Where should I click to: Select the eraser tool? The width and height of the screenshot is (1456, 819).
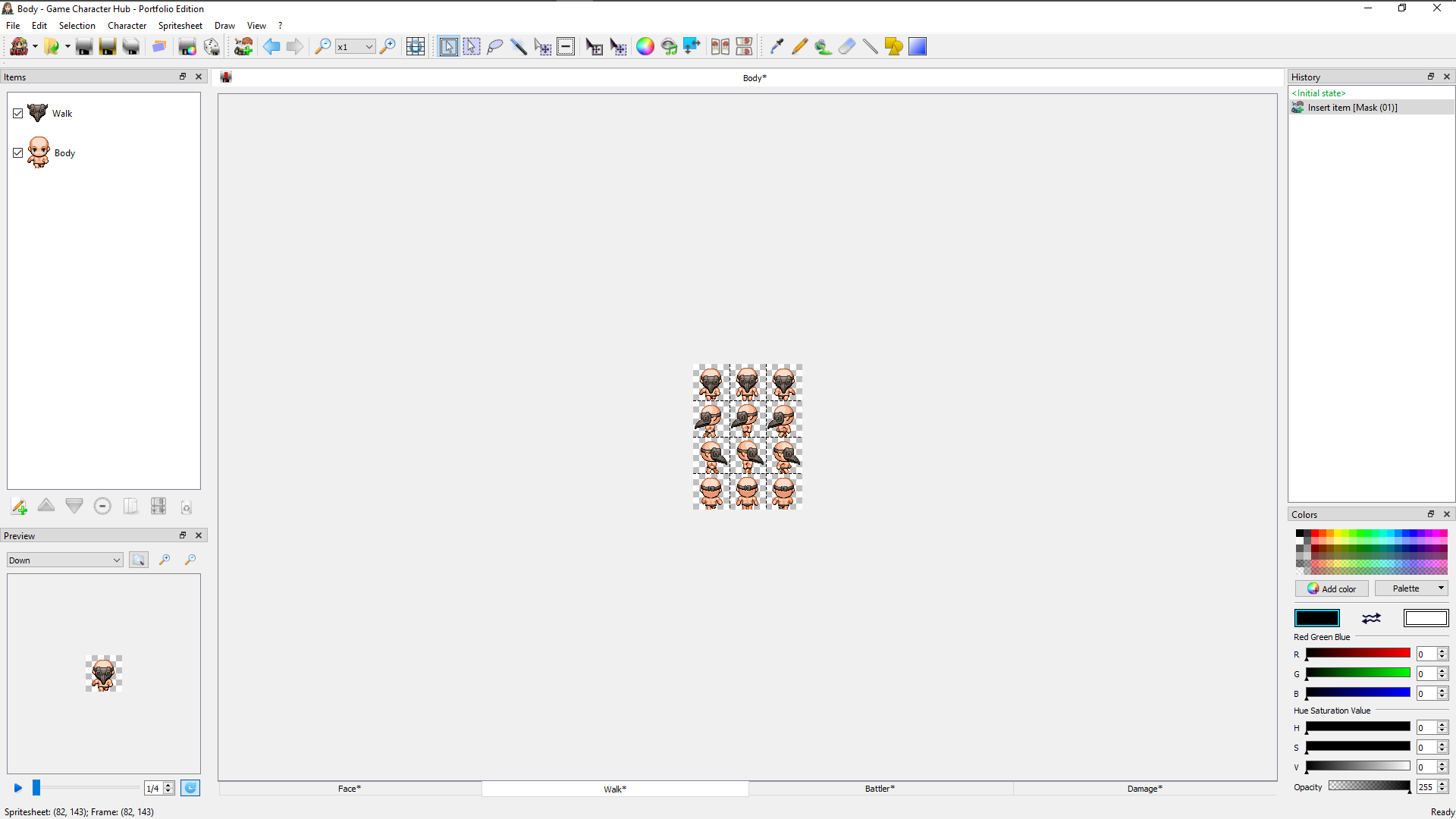847,47
